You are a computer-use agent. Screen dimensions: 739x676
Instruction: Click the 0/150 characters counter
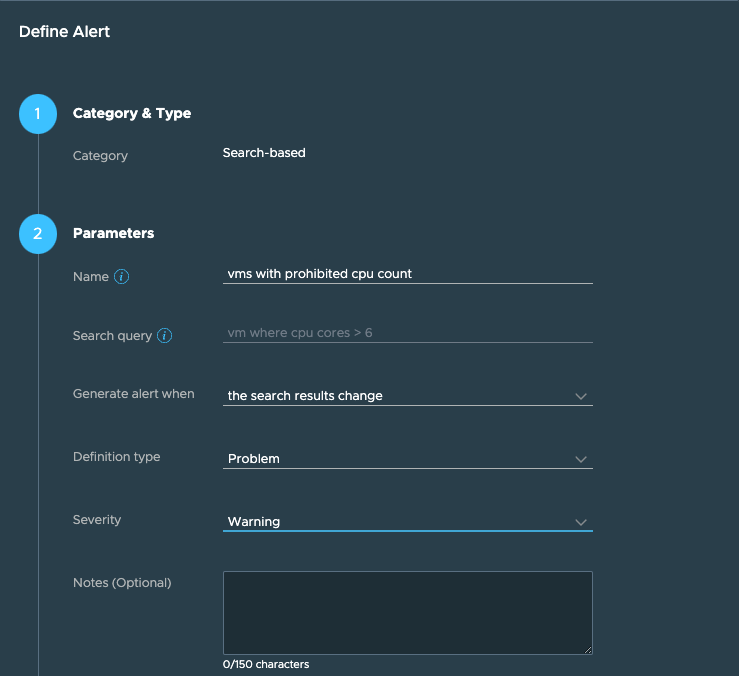pos(266,664)
